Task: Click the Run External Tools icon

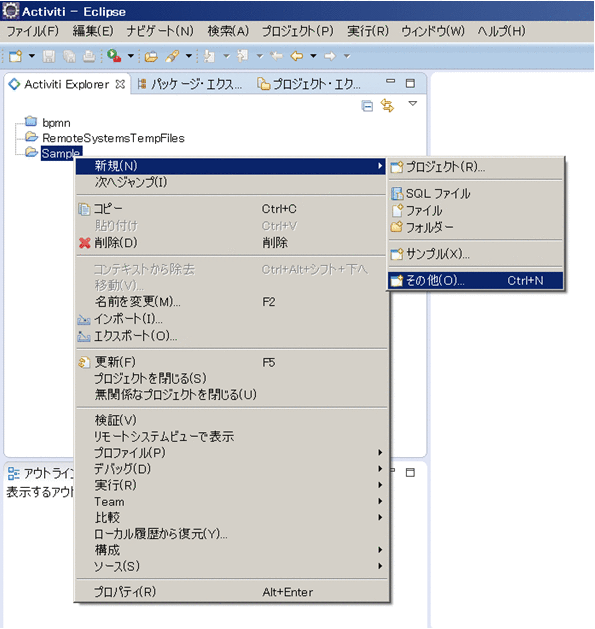Action: (114, 56)
